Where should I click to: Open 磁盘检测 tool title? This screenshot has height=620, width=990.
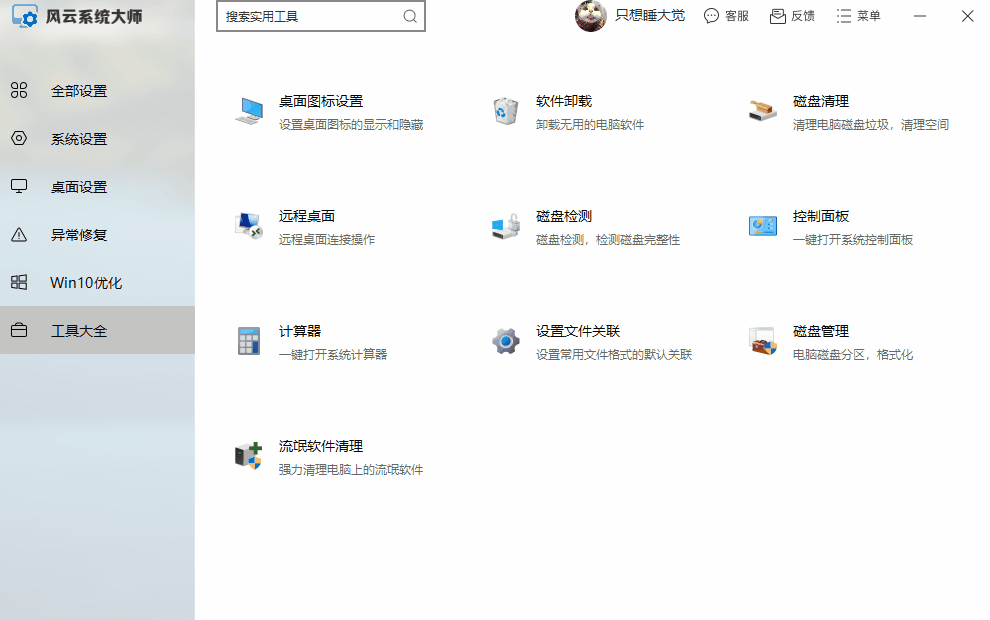tap(564, 216)
